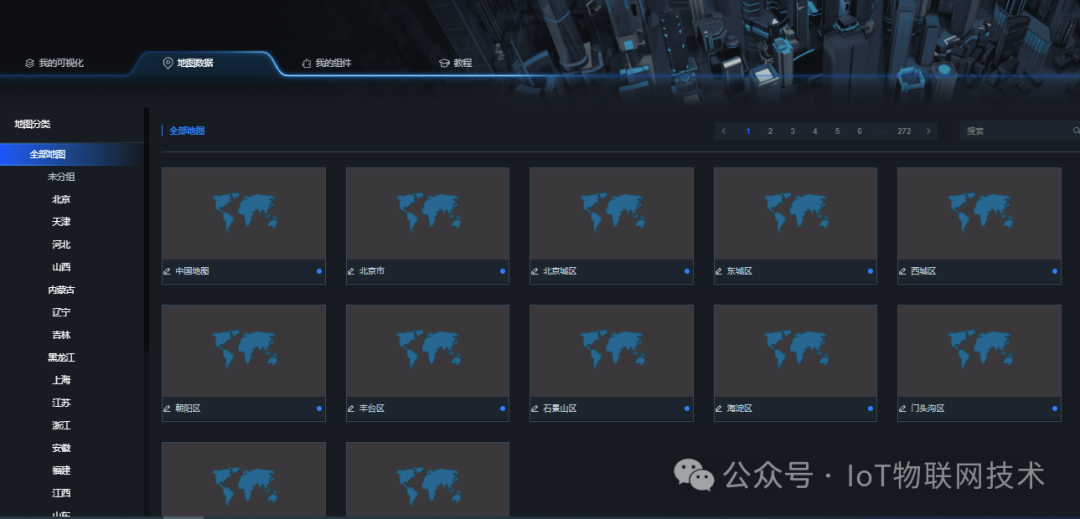Open the 中国地图 map thumbnail
This screenshot has height=519, width=1080.
tap(244, 213)
